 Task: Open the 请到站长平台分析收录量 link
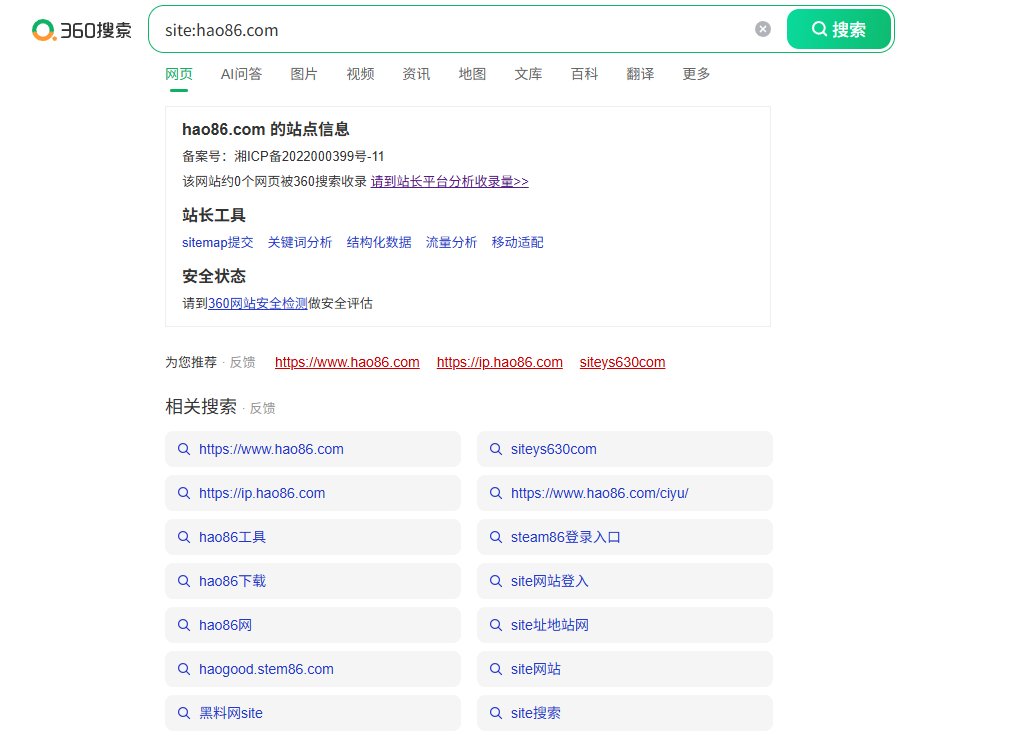pos(450,182)
